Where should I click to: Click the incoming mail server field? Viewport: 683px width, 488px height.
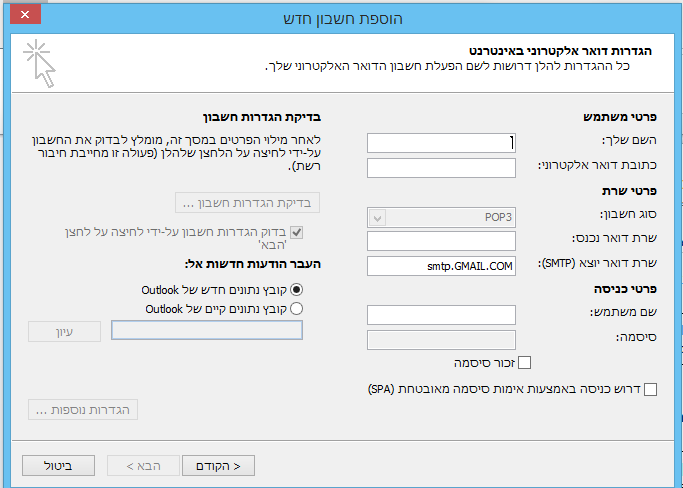pos(441,241)
